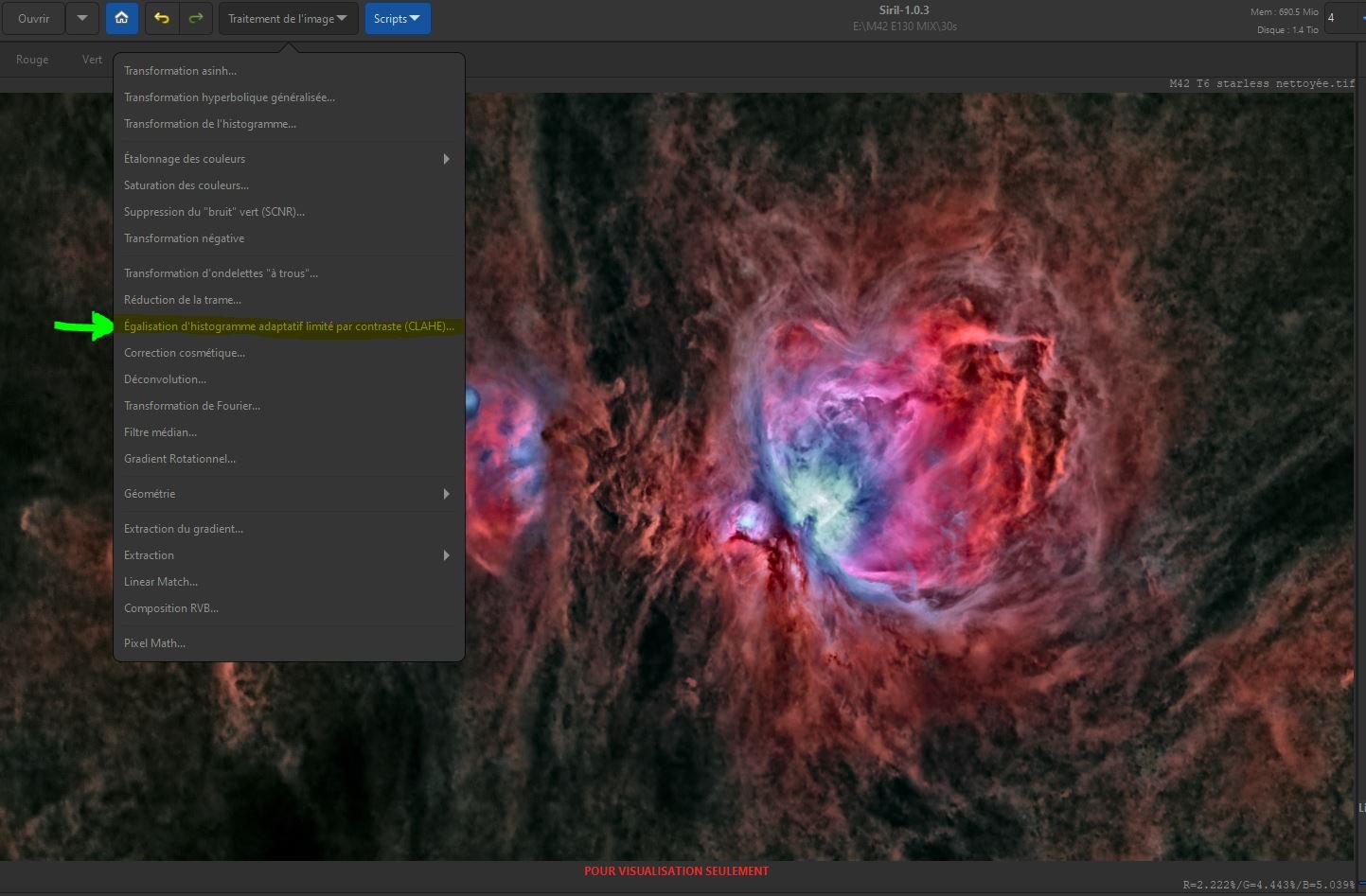Open Transformation de l'histogramme
Viewport: 1366px width, 896px height.
(289, 124)
